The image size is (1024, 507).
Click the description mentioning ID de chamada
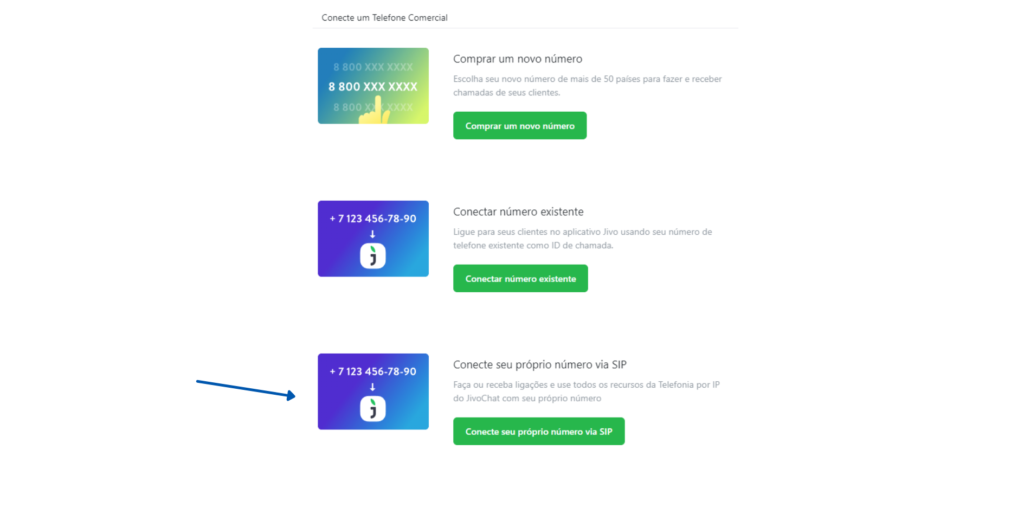tap(583, 238)
